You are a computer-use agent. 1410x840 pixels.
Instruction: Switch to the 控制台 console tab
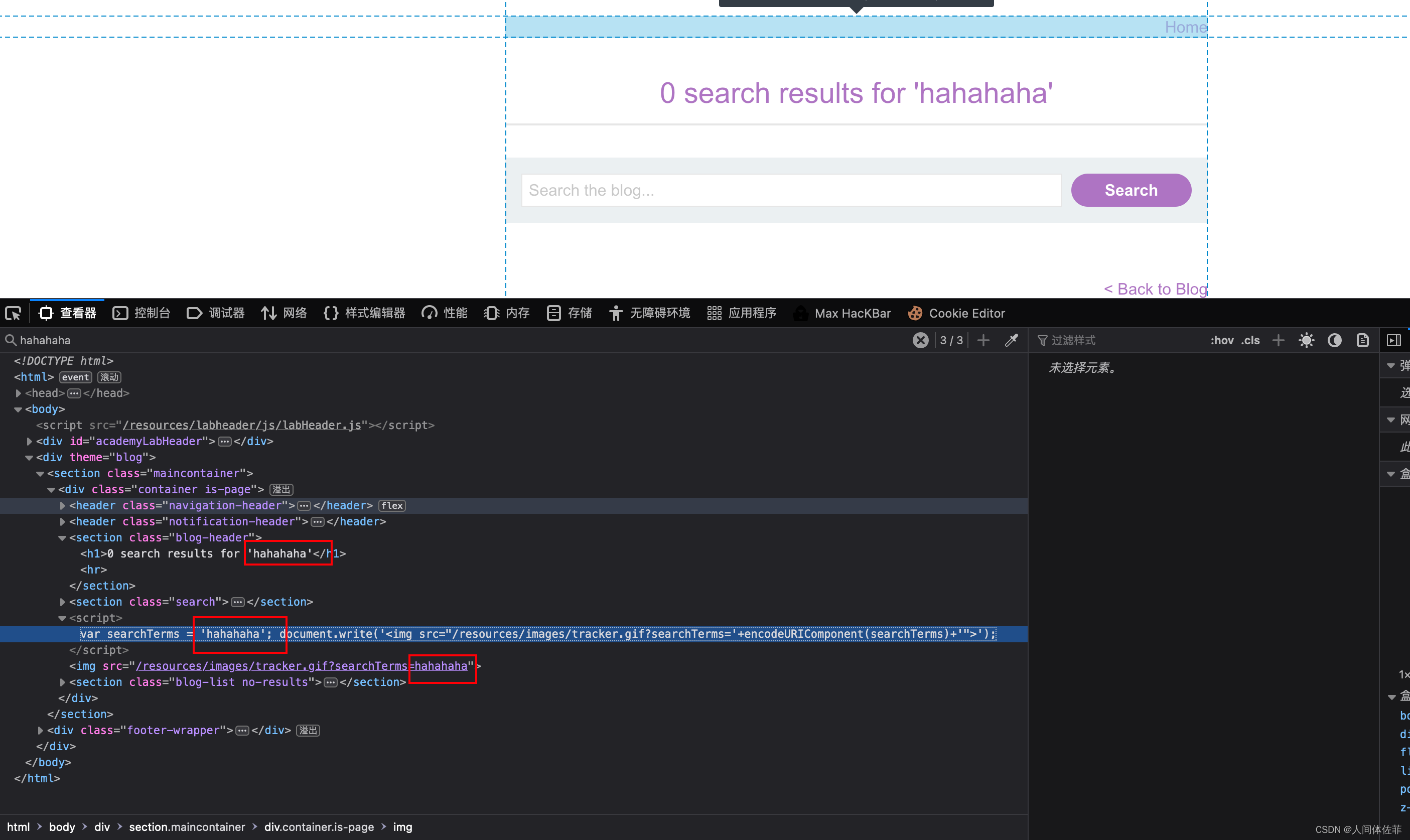pos(142,313)
